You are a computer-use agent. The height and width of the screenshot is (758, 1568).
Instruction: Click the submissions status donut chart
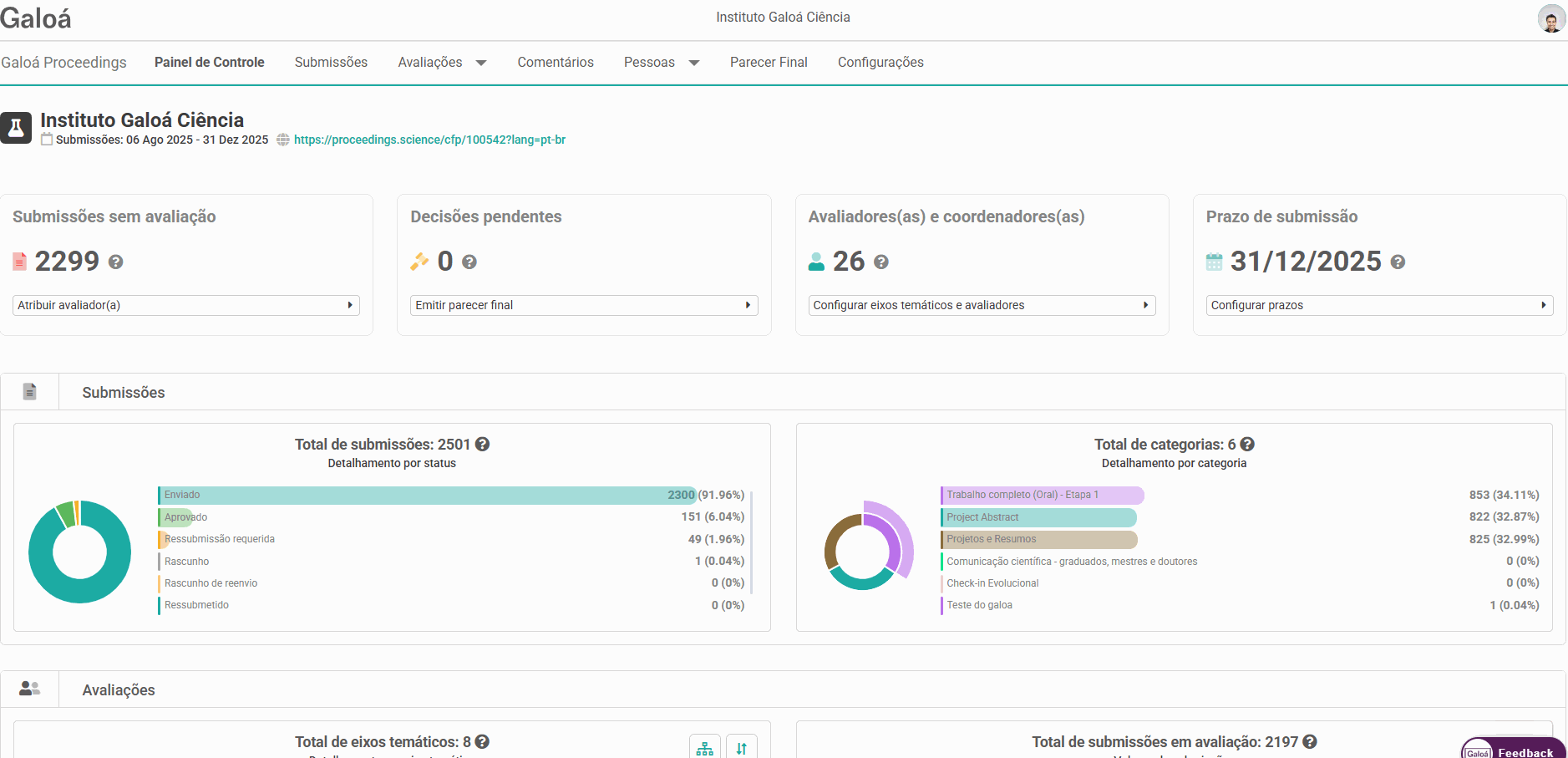pos(79,552)
